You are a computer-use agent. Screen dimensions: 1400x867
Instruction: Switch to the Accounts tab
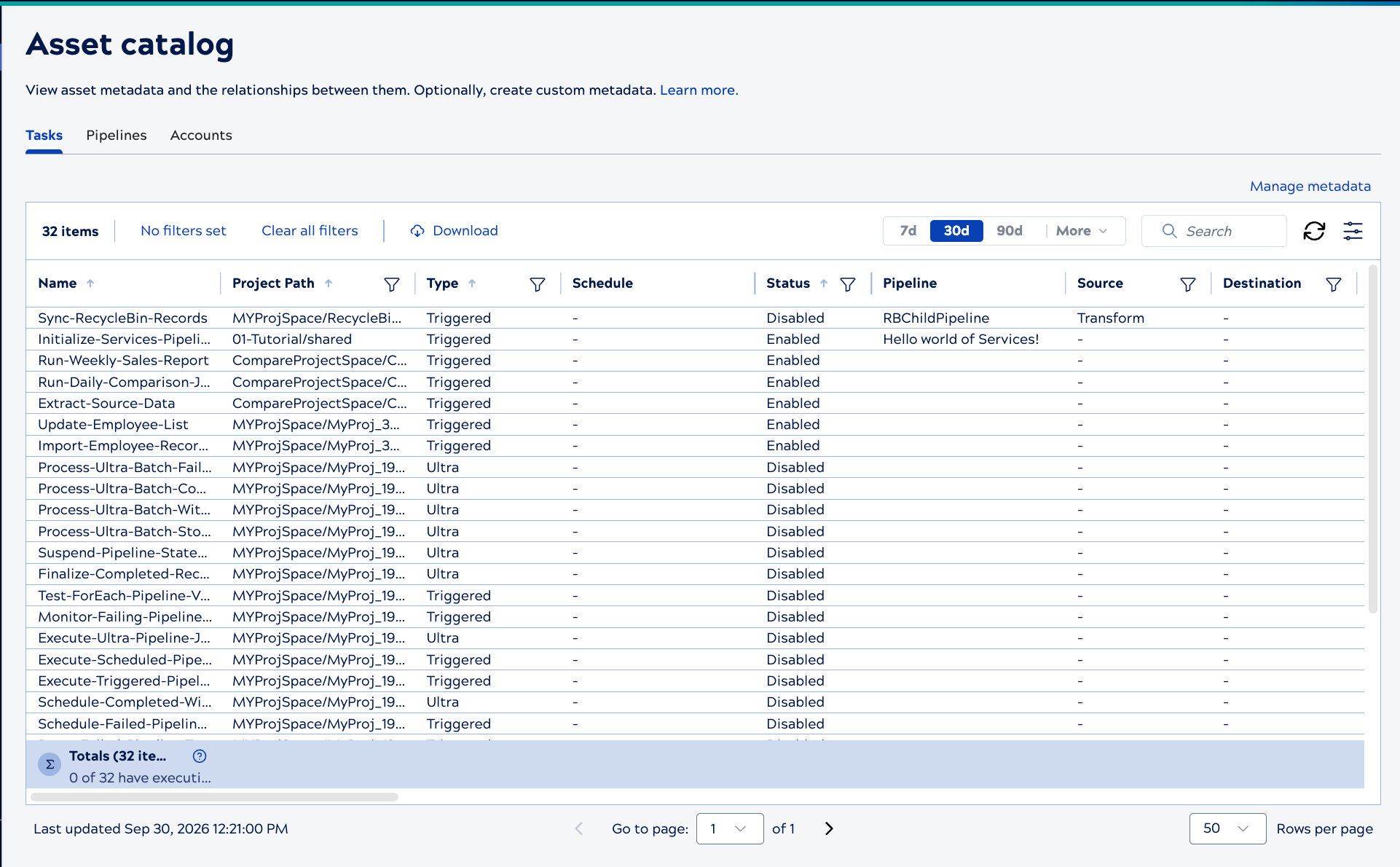201,136
